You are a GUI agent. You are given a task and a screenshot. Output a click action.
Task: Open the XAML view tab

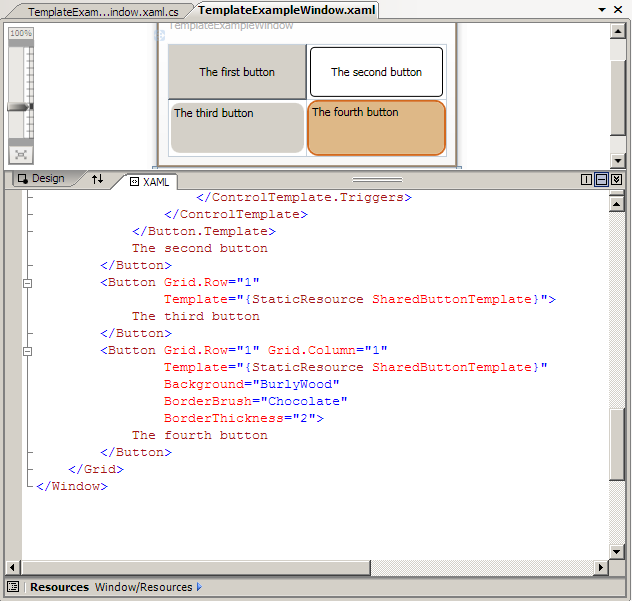[150, 182]
